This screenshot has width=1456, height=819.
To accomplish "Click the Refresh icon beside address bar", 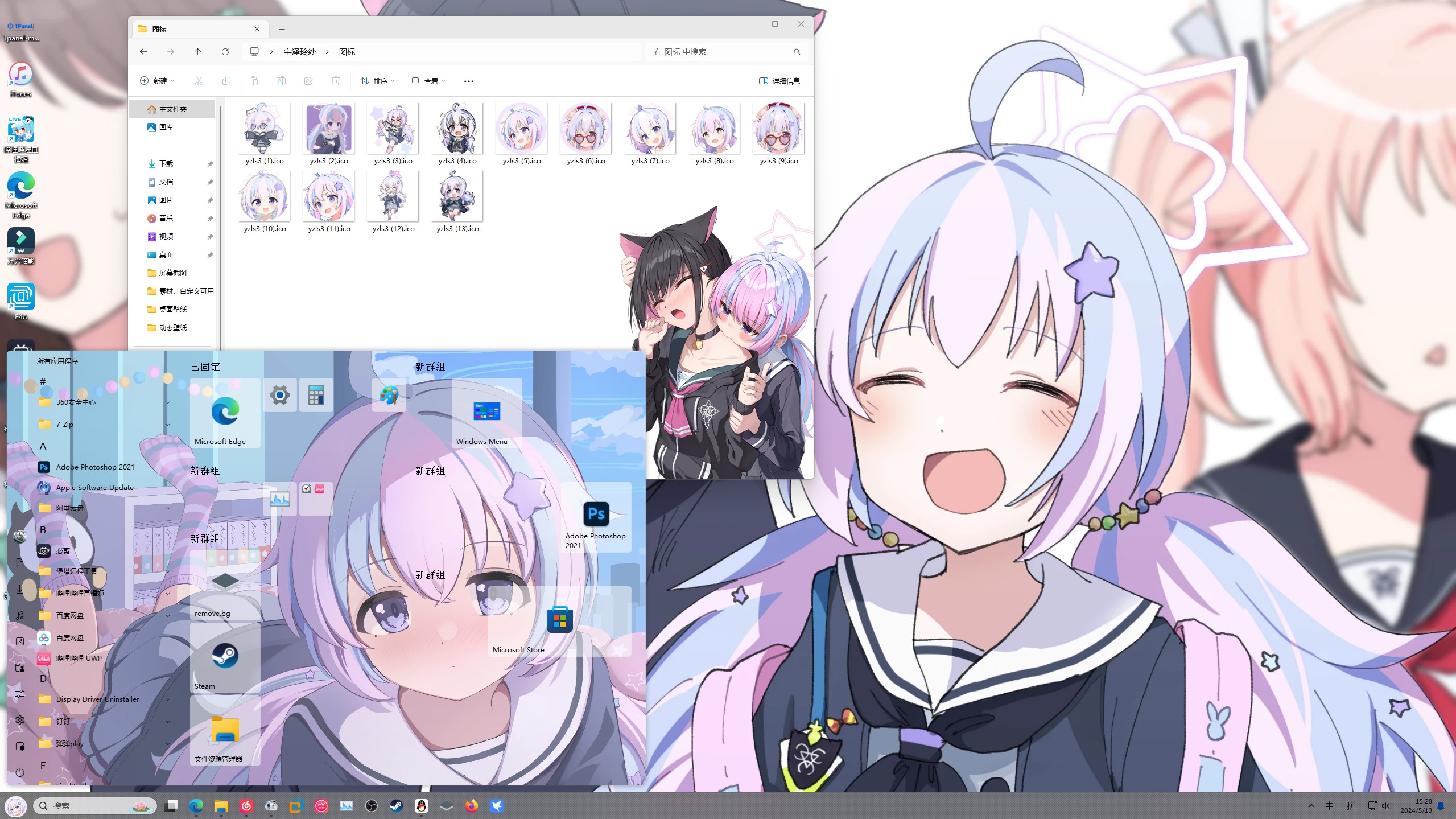I will (x=225, y=52).
